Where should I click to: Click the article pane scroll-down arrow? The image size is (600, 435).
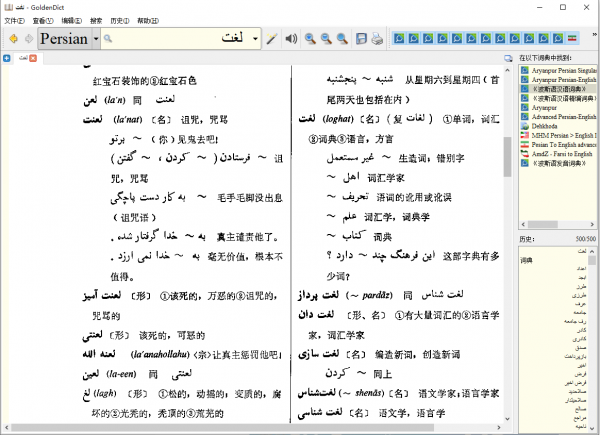tap(507, 419)
